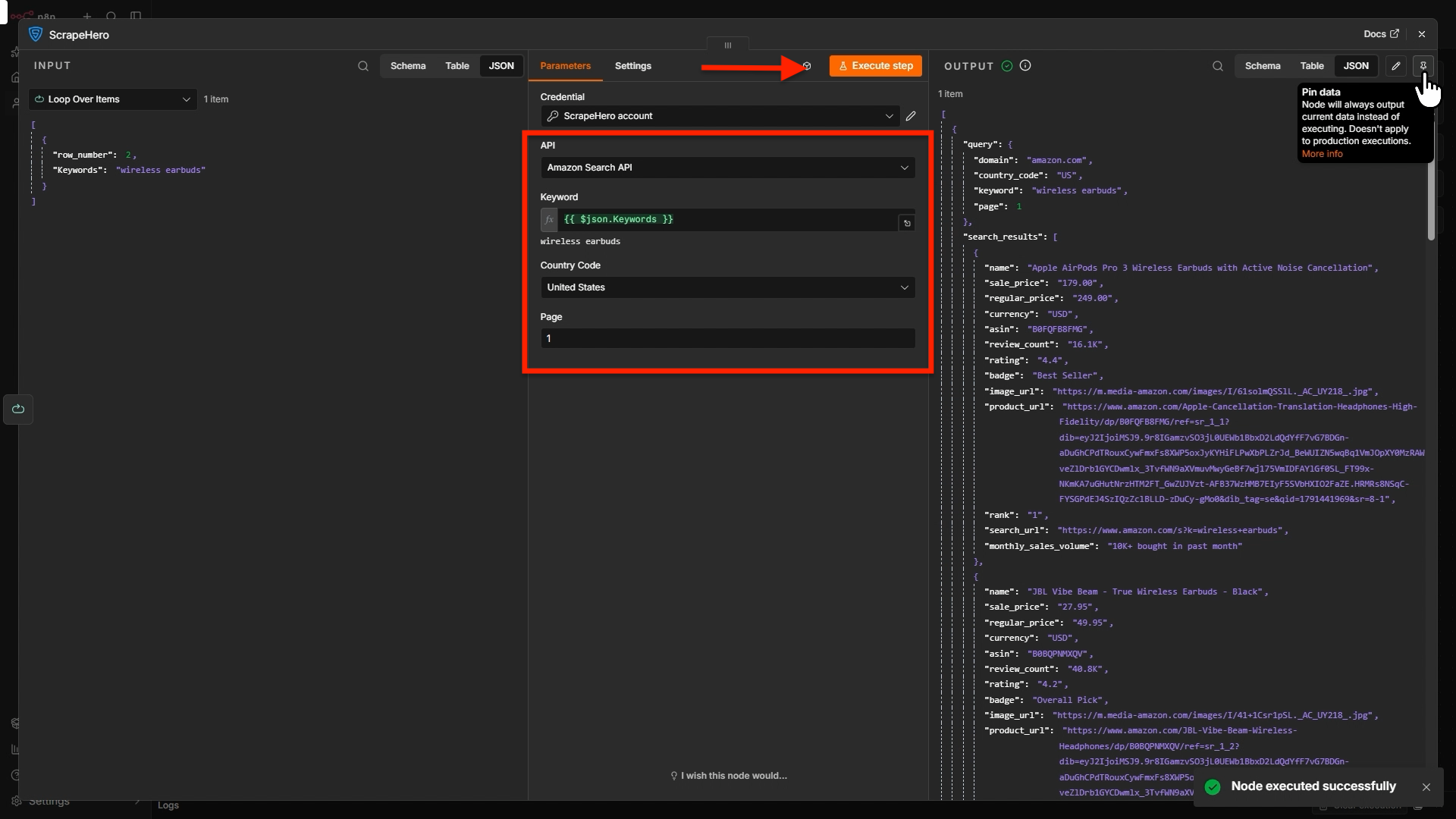The width and height of the screenshot is (1456, 819).
Task: Open the Amazon Search API dropdown
Action: tap(727, 168)
